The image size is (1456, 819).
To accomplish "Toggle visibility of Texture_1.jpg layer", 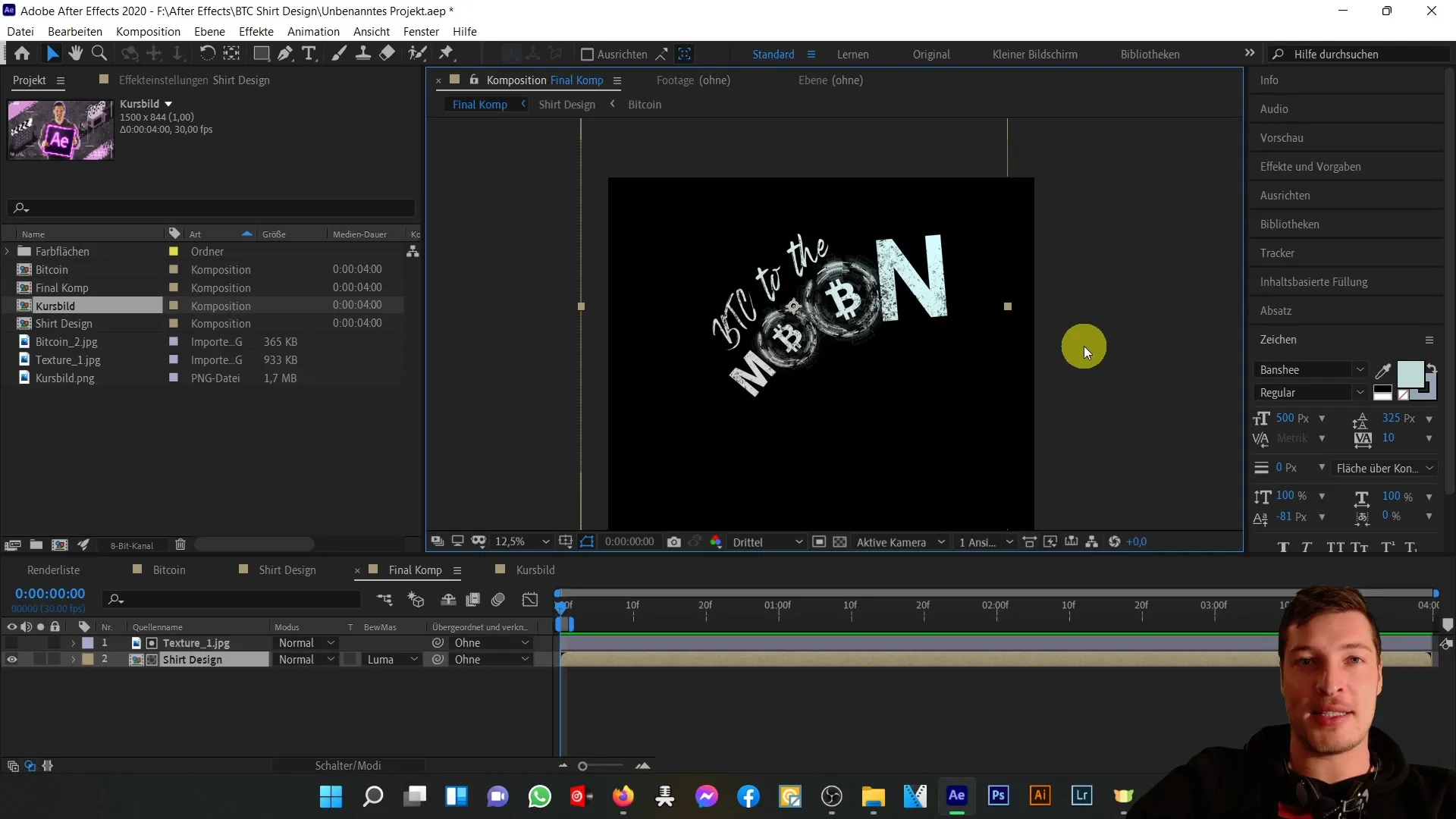I will coord(11,643).
